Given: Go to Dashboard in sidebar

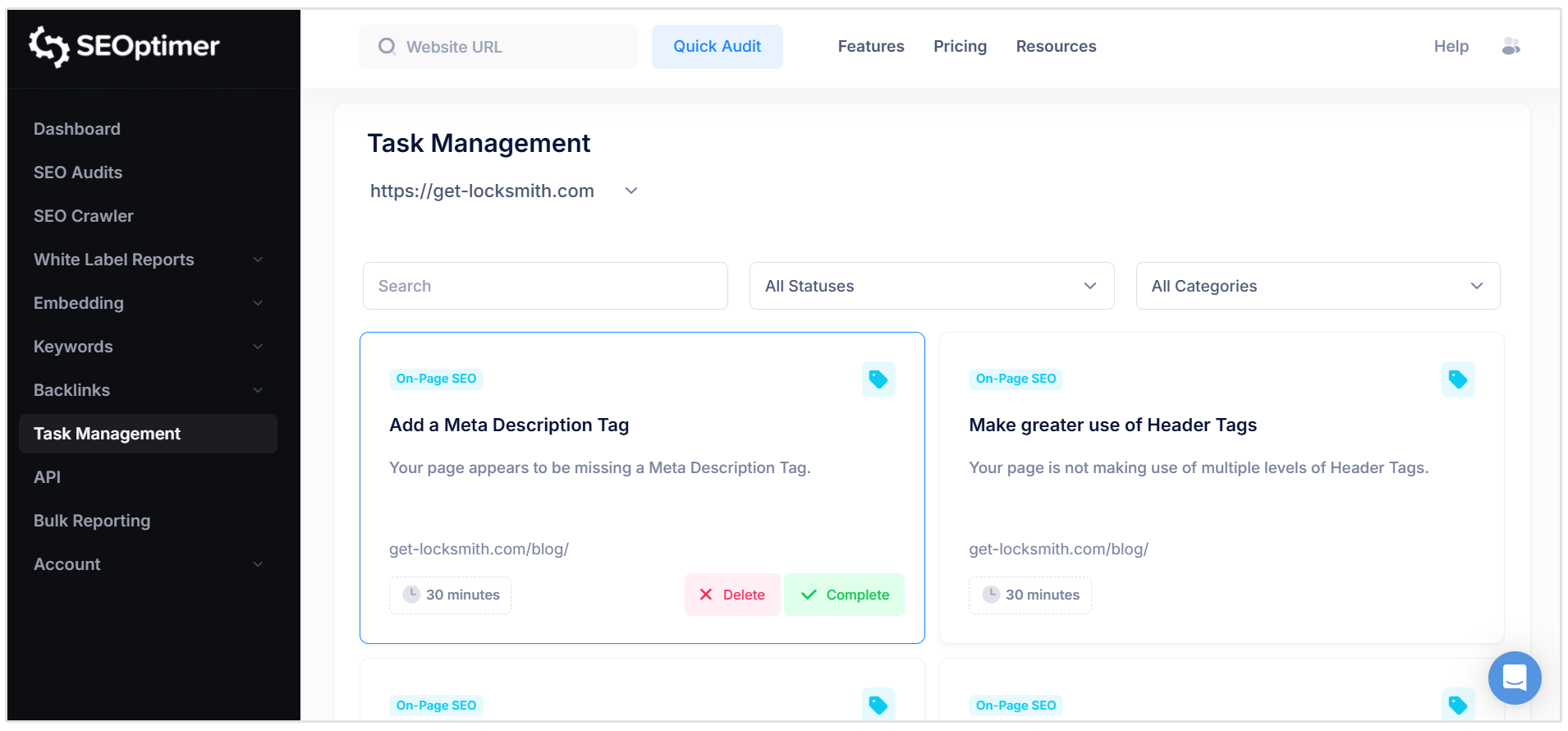Looking at the screenshot, I should [x=77, y=129].
